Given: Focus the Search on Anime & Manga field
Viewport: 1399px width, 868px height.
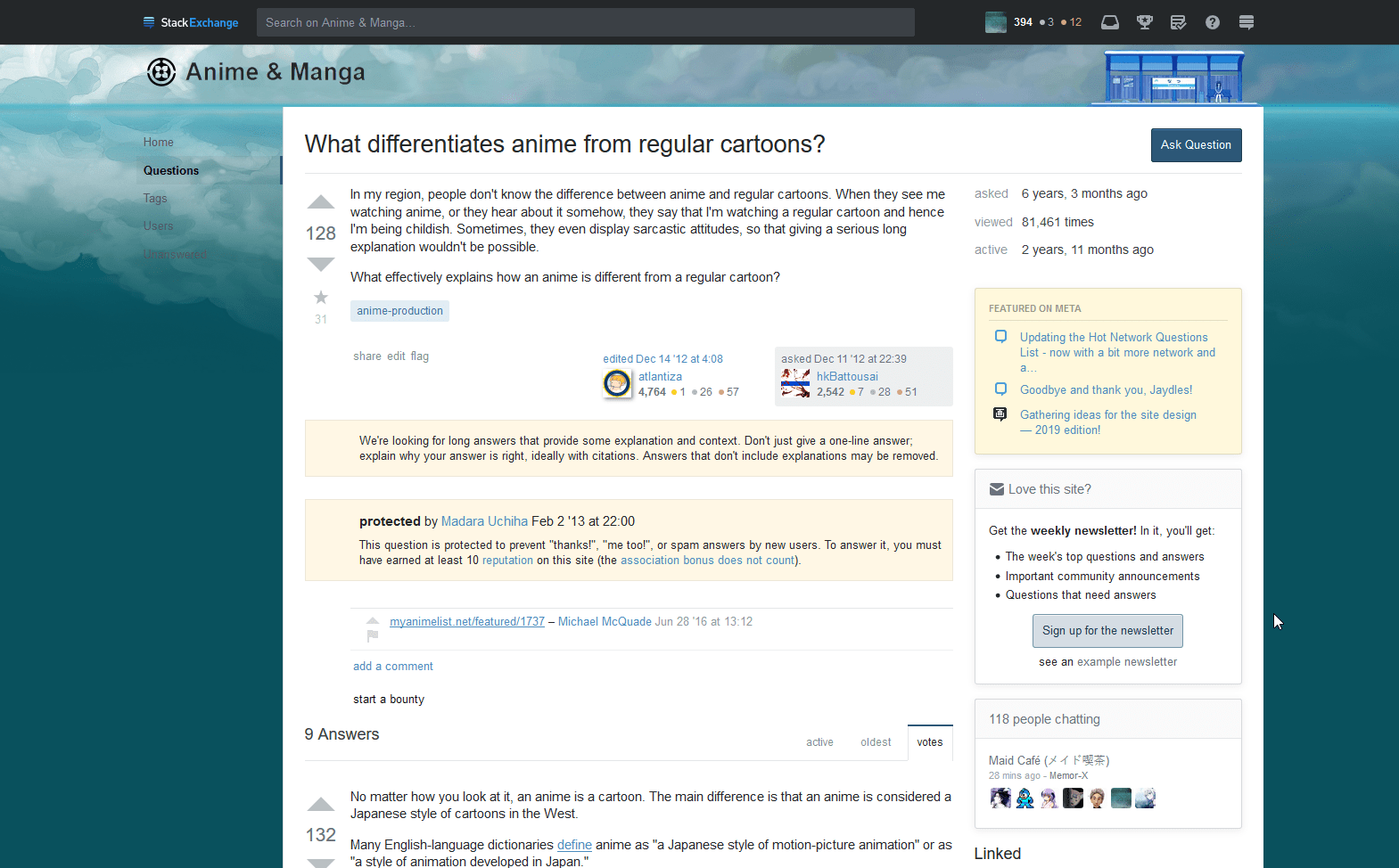Looking at the screenshot, I should point(585,22).
